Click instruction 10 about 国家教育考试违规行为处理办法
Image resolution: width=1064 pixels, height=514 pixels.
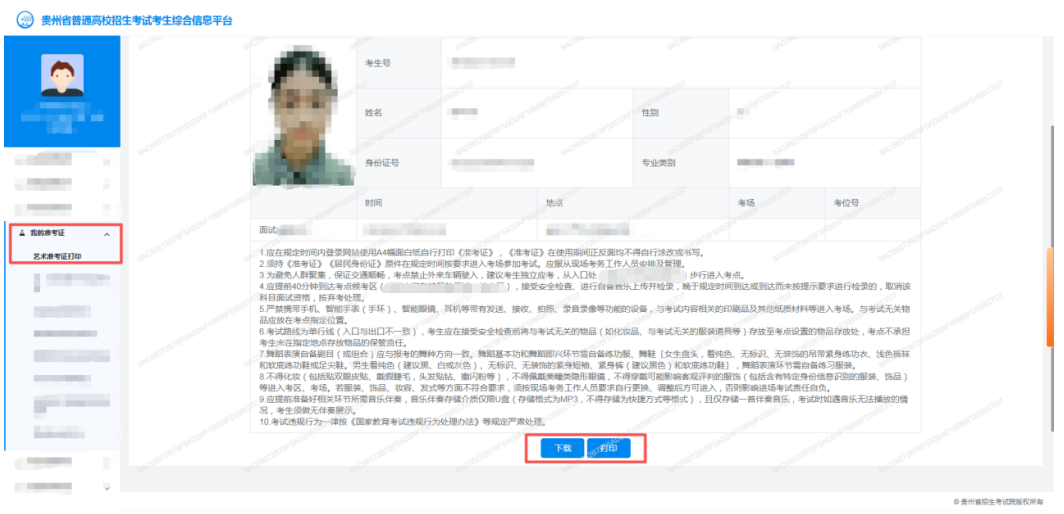[403, 422]
